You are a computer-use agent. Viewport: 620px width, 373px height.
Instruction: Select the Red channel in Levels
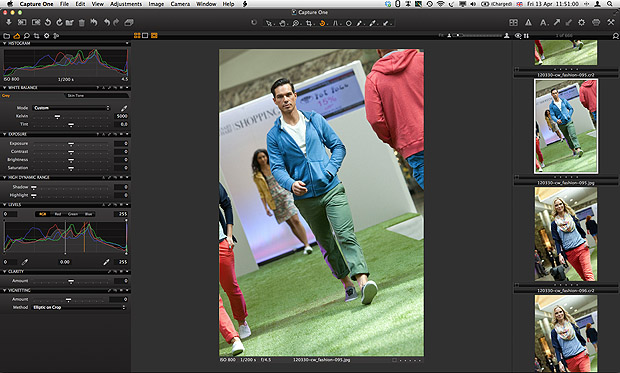click(x=58, y=214)
